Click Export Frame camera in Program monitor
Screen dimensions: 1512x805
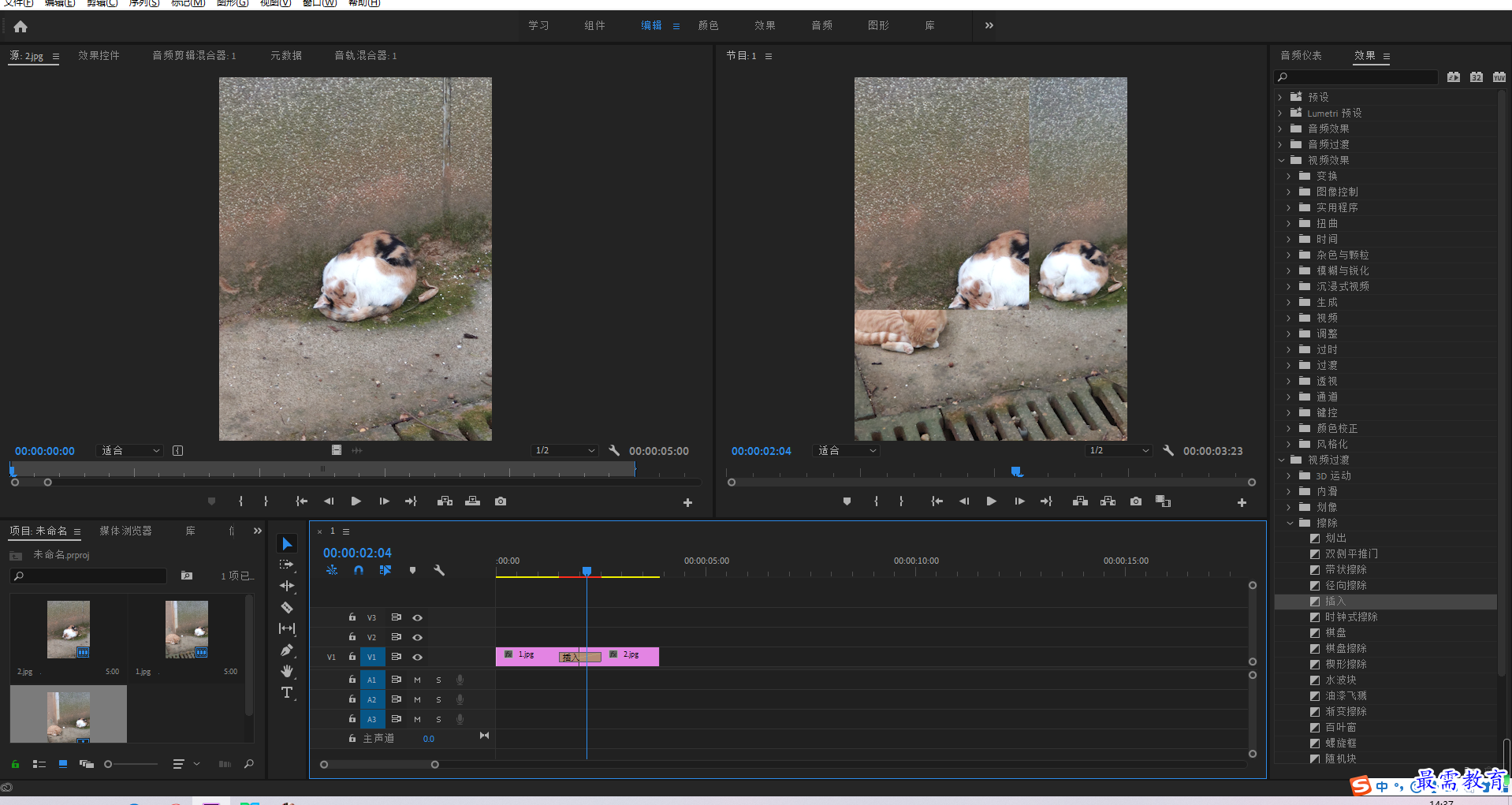(1135, 501)
